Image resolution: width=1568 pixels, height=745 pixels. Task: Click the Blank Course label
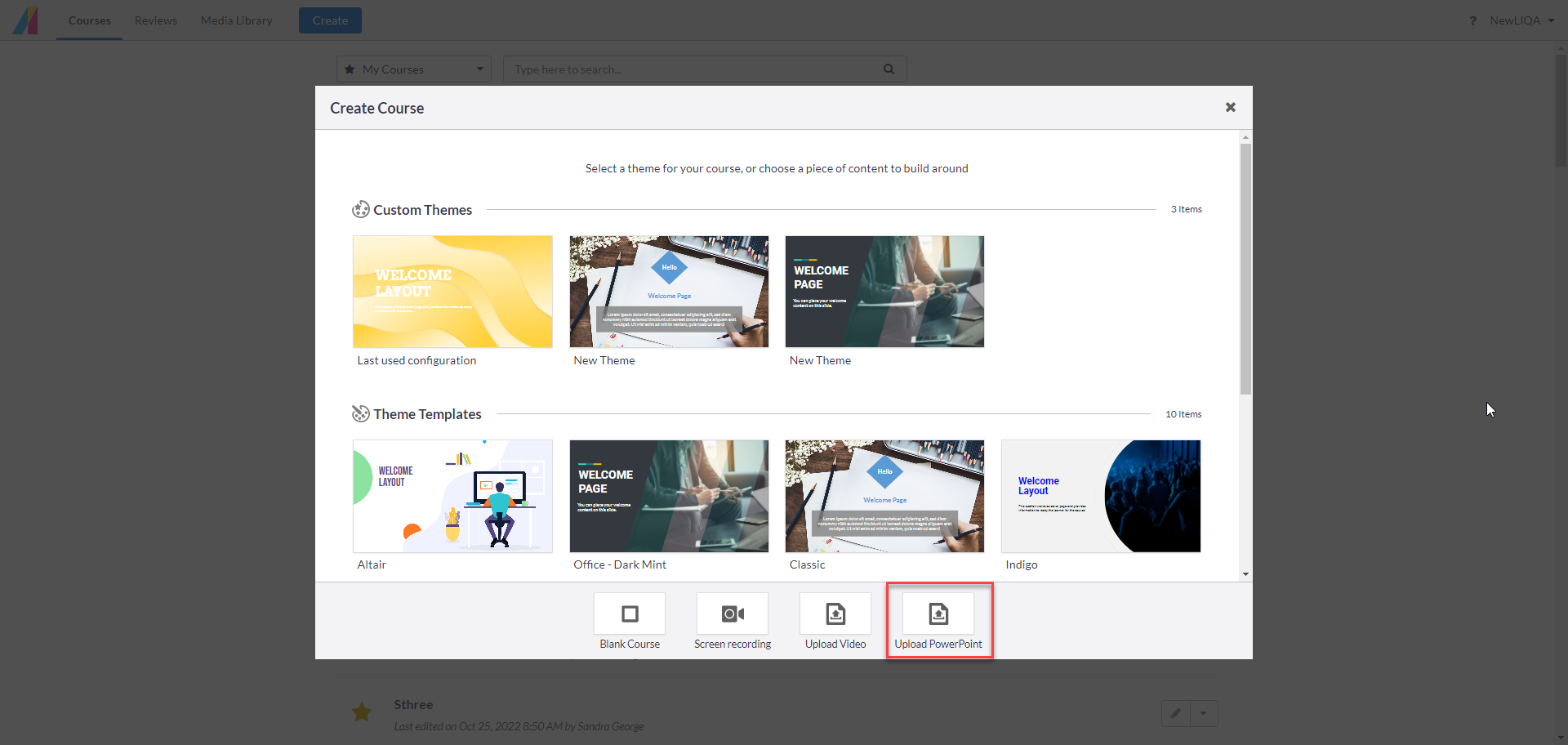point(630,644)
